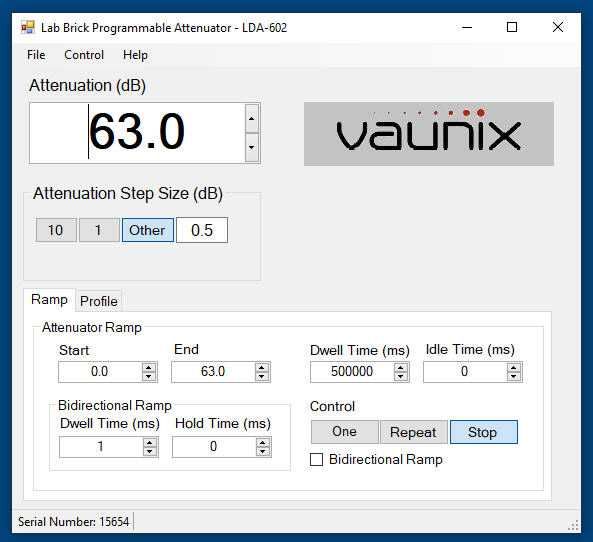Decrease attenuation with the down arrow
The height and width of the screenshot is (542, 593).
click(251, 148)
